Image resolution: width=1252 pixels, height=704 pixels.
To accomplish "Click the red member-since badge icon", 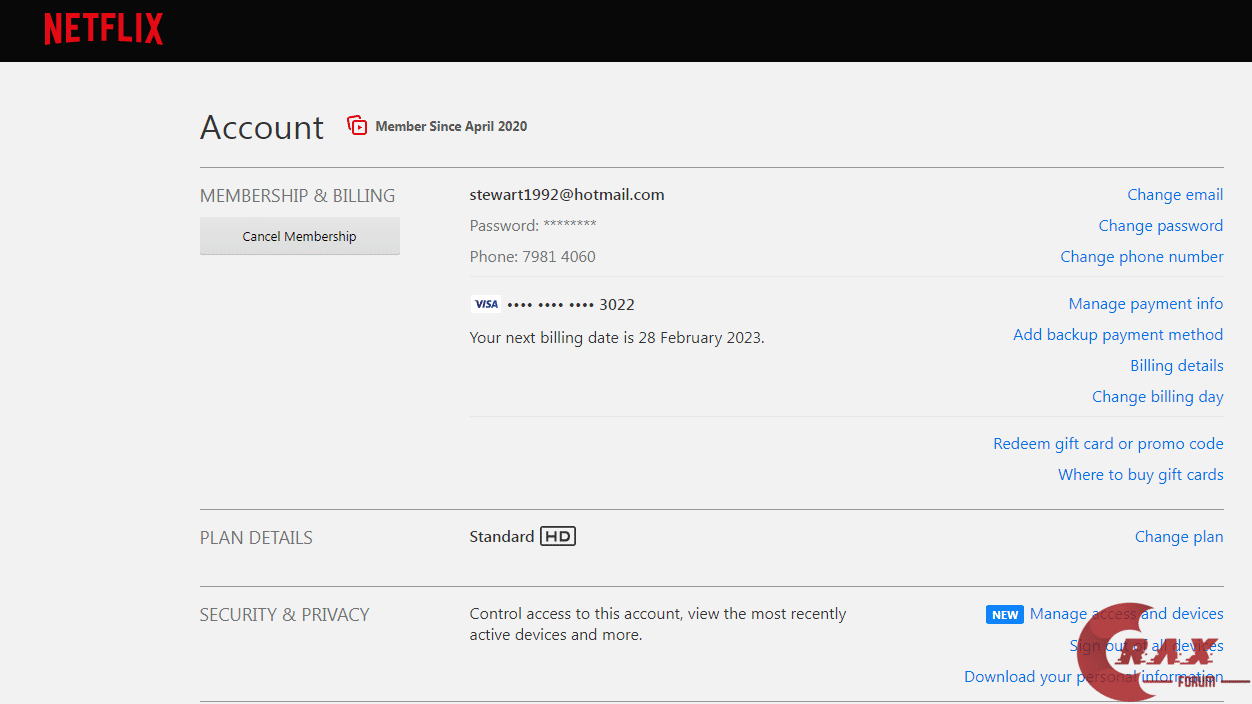I will [357, 126].
